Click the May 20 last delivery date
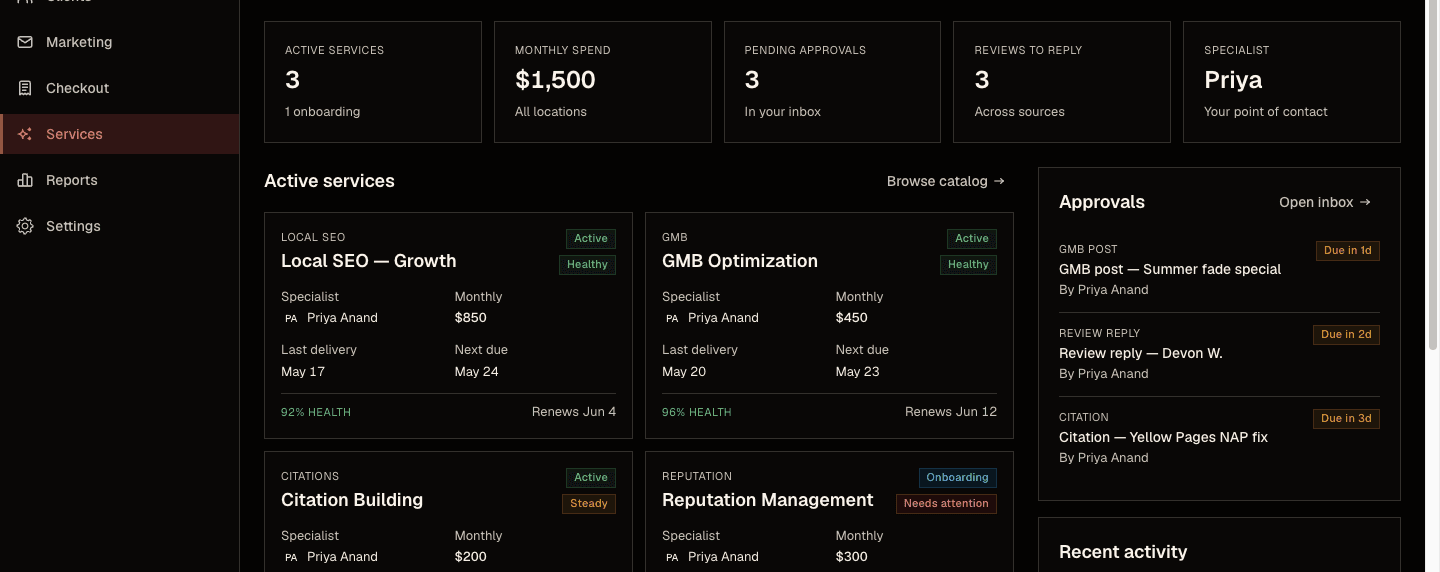Image resolution: width=1440 pixels, height=572 pixels. coord(684,372)
